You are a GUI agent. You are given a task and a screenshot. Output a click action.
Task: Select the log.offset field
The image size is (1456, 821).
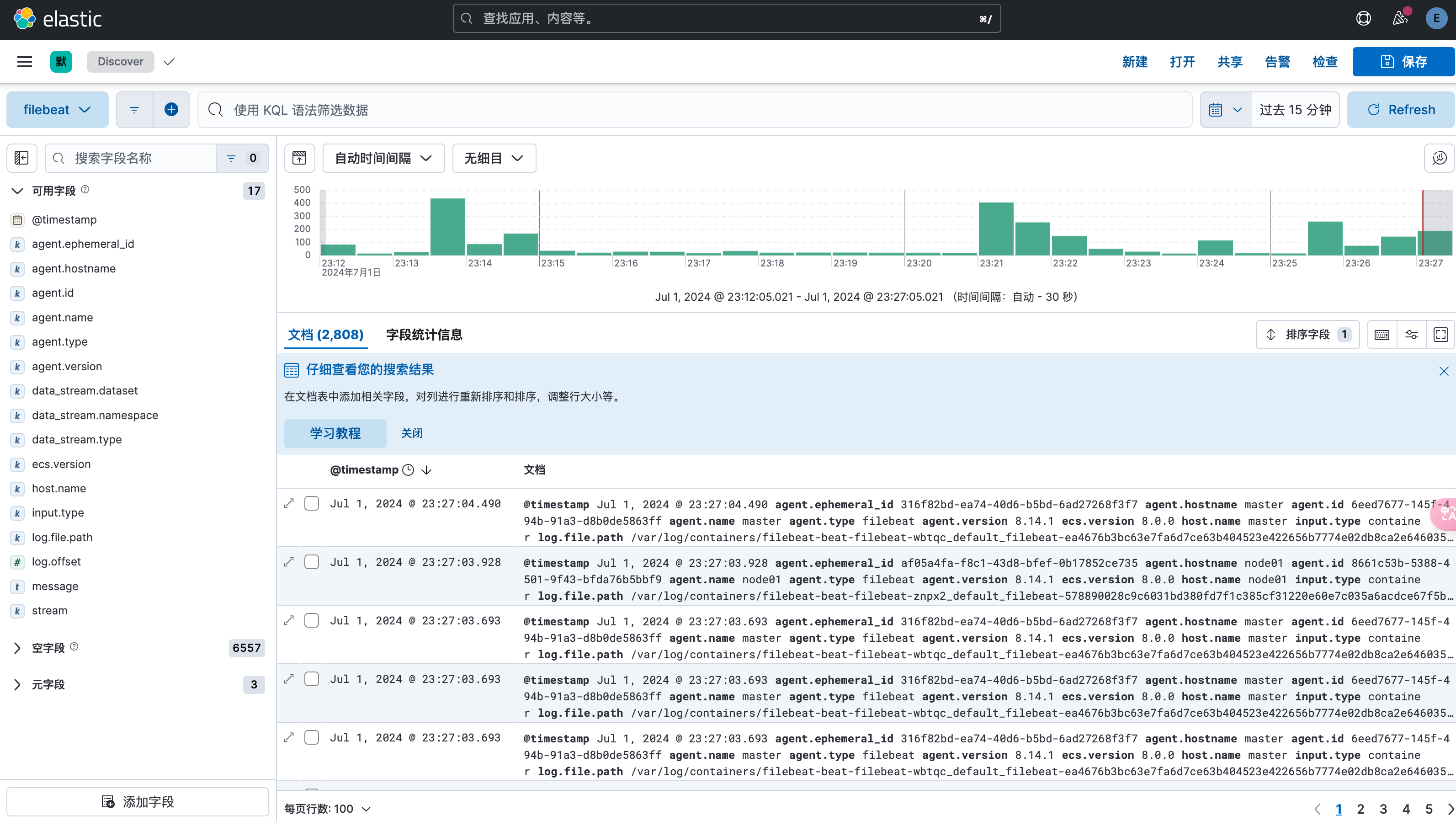pos(57,561)
